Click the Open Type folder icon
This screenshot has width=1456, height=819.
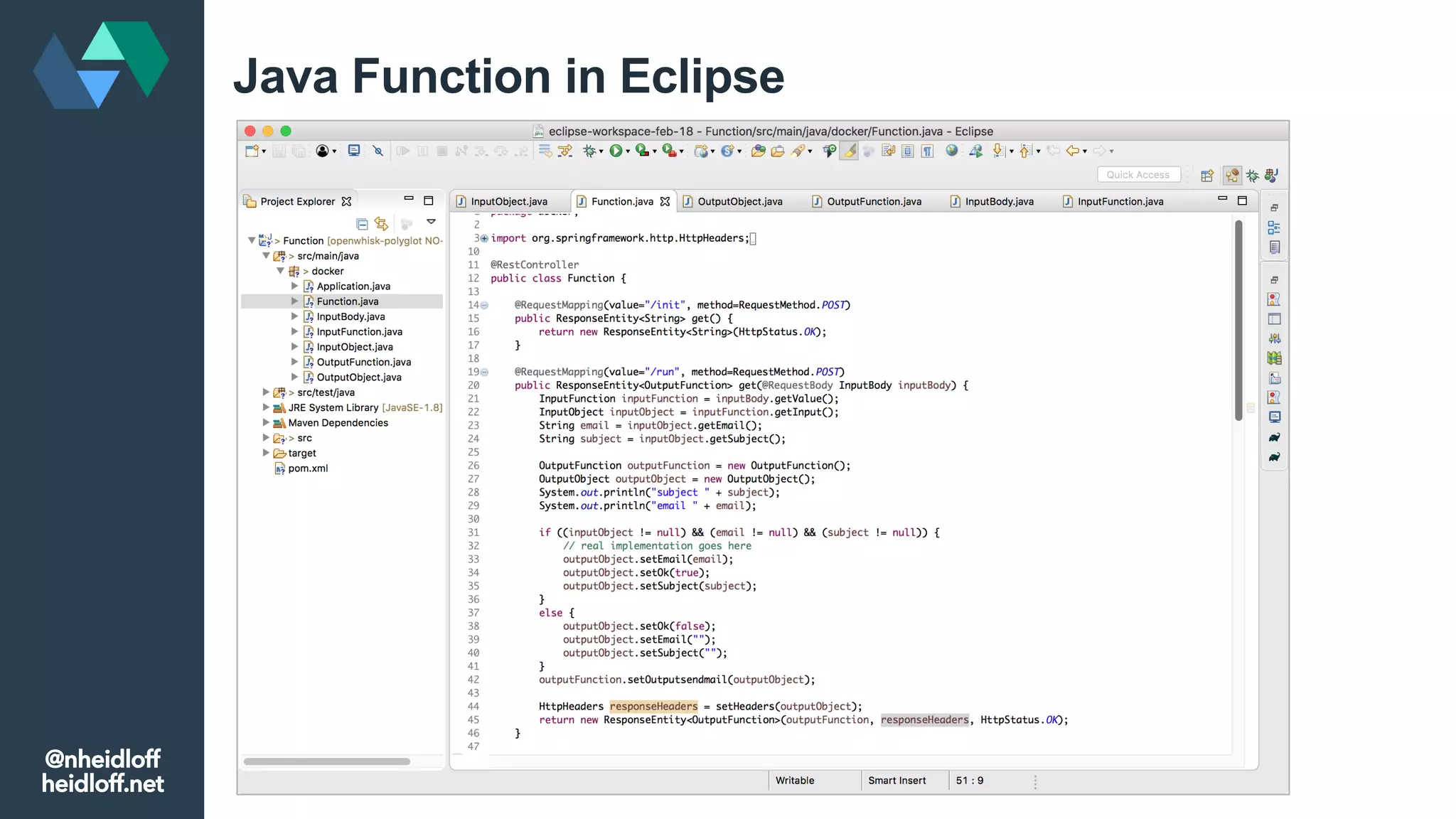click(x=759, y=151)
